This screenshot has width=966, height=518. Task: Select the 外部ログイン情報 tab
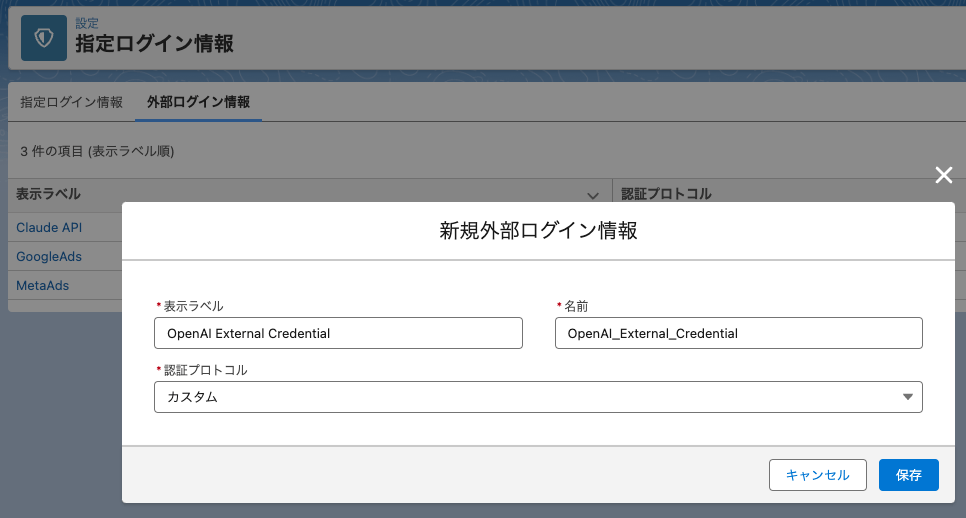pyautogui.click(x=198, y=102)
